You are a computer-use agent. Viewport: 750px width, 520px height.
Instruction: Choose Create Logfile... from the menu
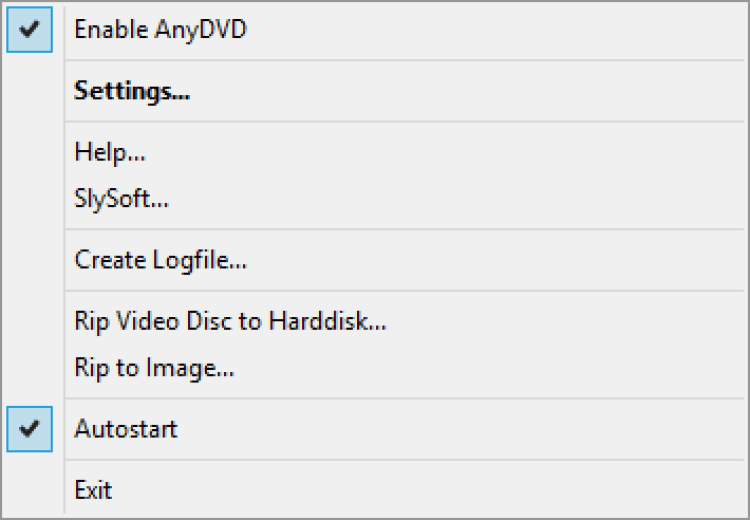click(160, 261)
